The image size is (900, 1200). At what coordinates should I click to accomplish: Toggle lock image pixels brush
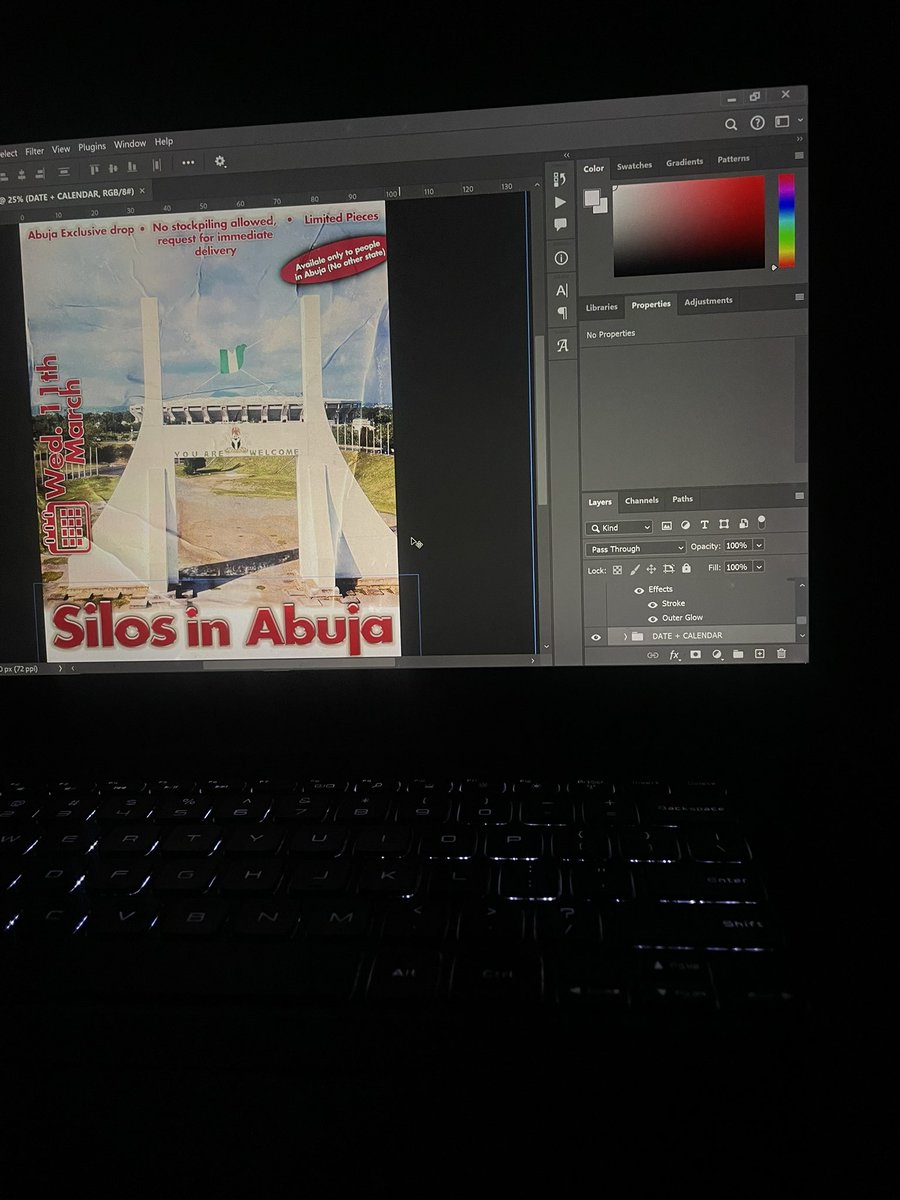(x=634, y=570)
